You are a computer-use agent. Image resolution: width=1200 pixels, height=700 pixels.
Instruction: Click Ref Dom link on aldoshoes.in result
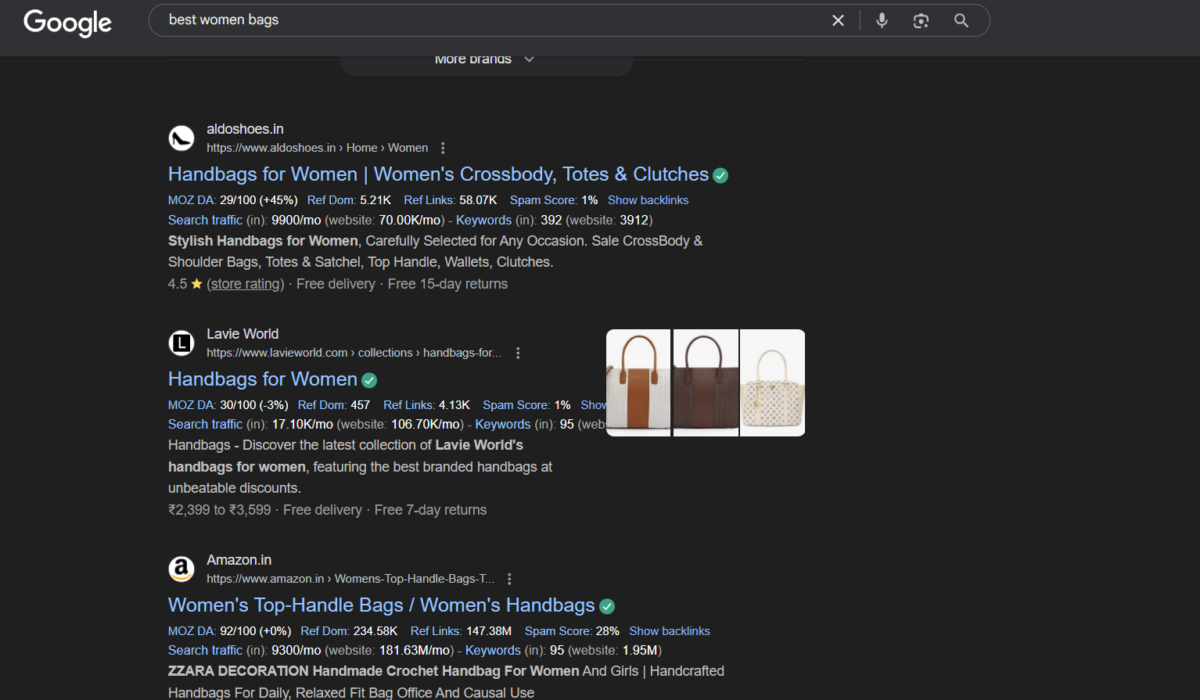331,200
